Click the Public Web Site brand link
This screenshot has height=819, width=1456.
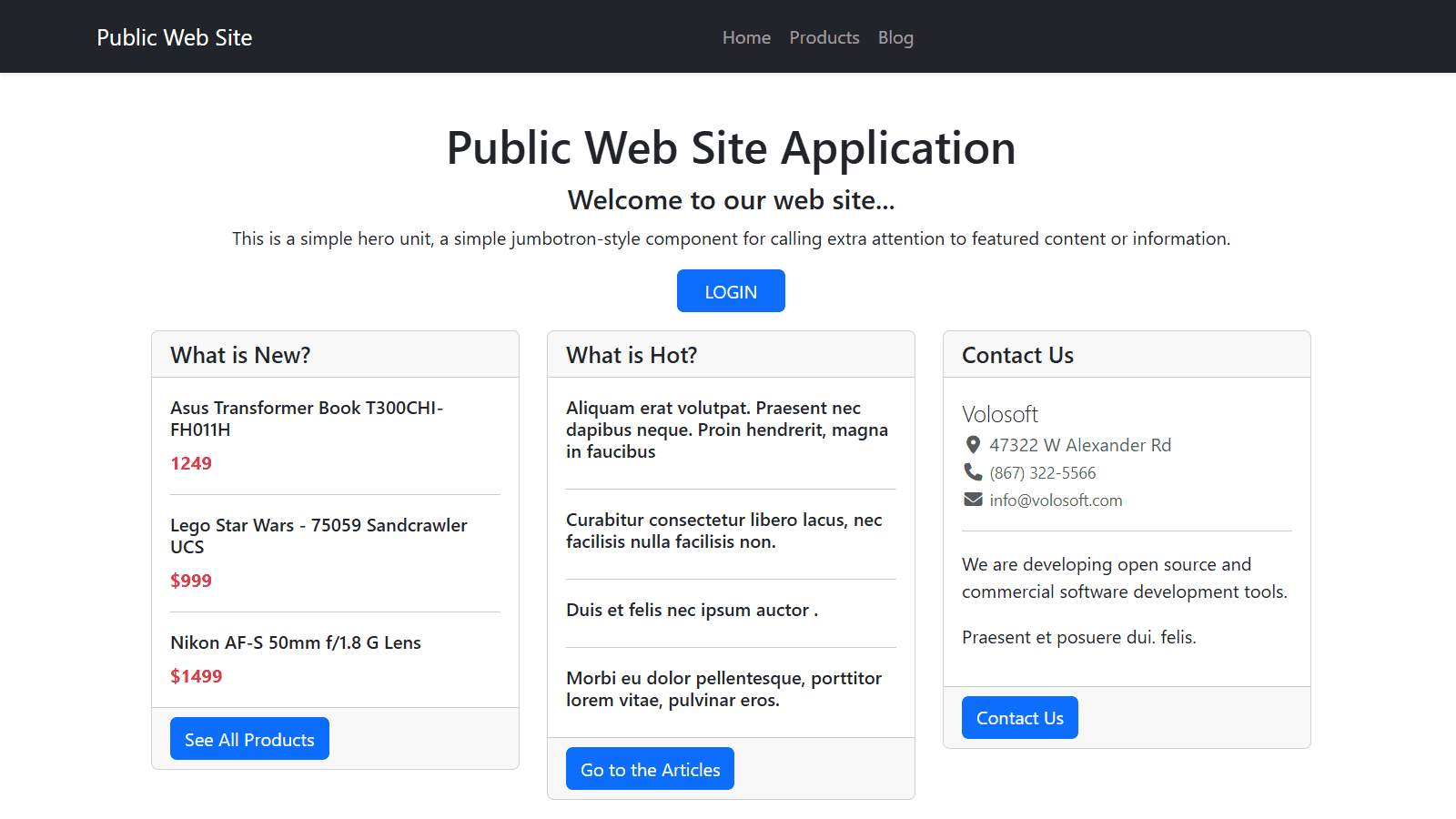(175, 37)
